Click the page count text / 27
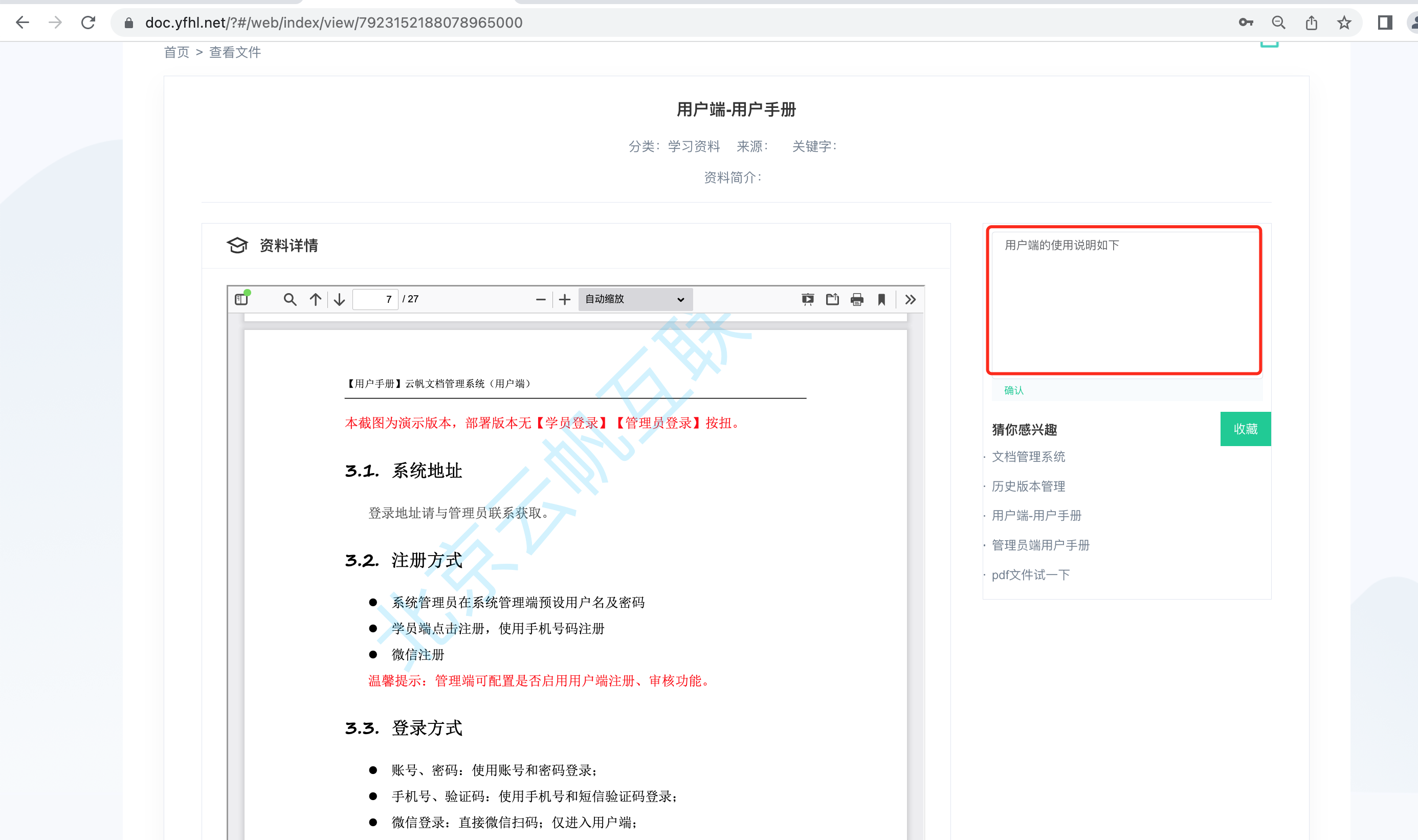Viewport: 1418px width, 840px height. [x=410, y=299]
